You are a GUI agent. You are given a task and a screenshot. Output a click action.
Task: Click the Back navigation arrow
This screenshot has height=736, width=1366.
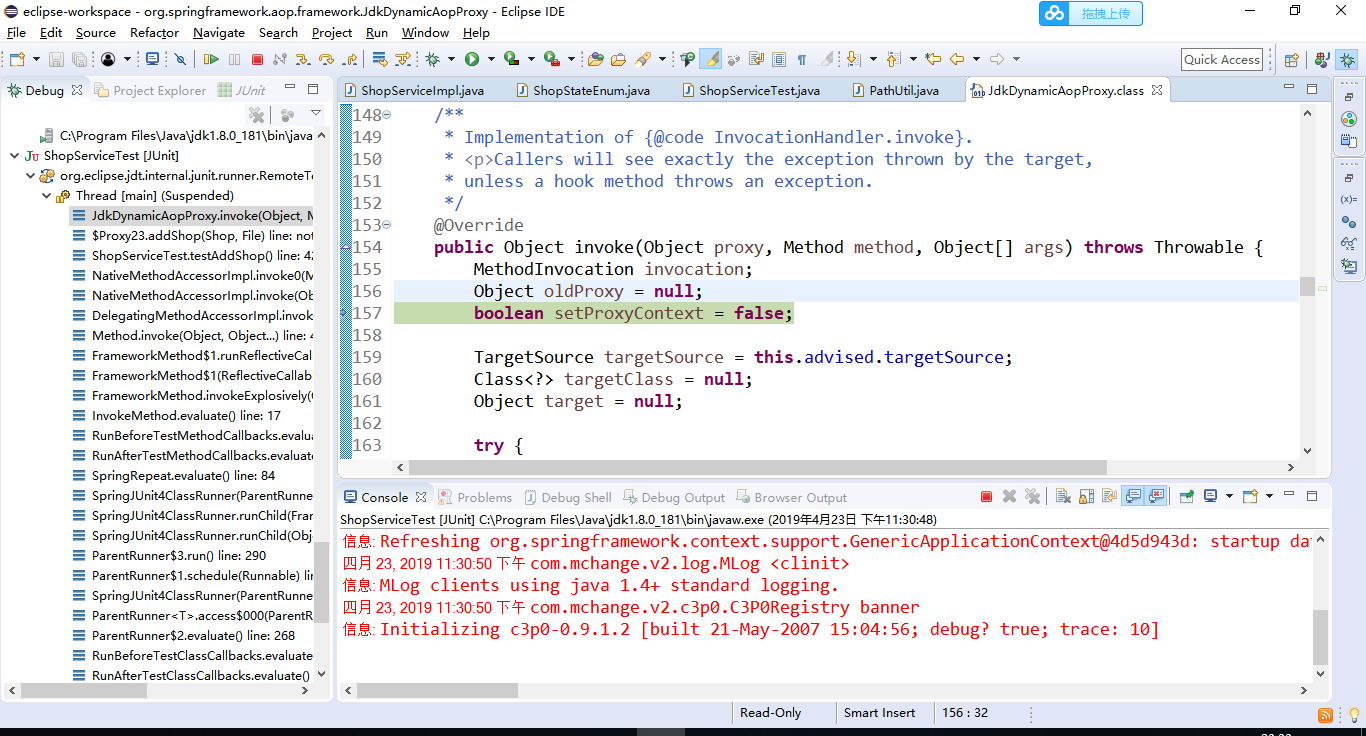(x=957, y=59)
